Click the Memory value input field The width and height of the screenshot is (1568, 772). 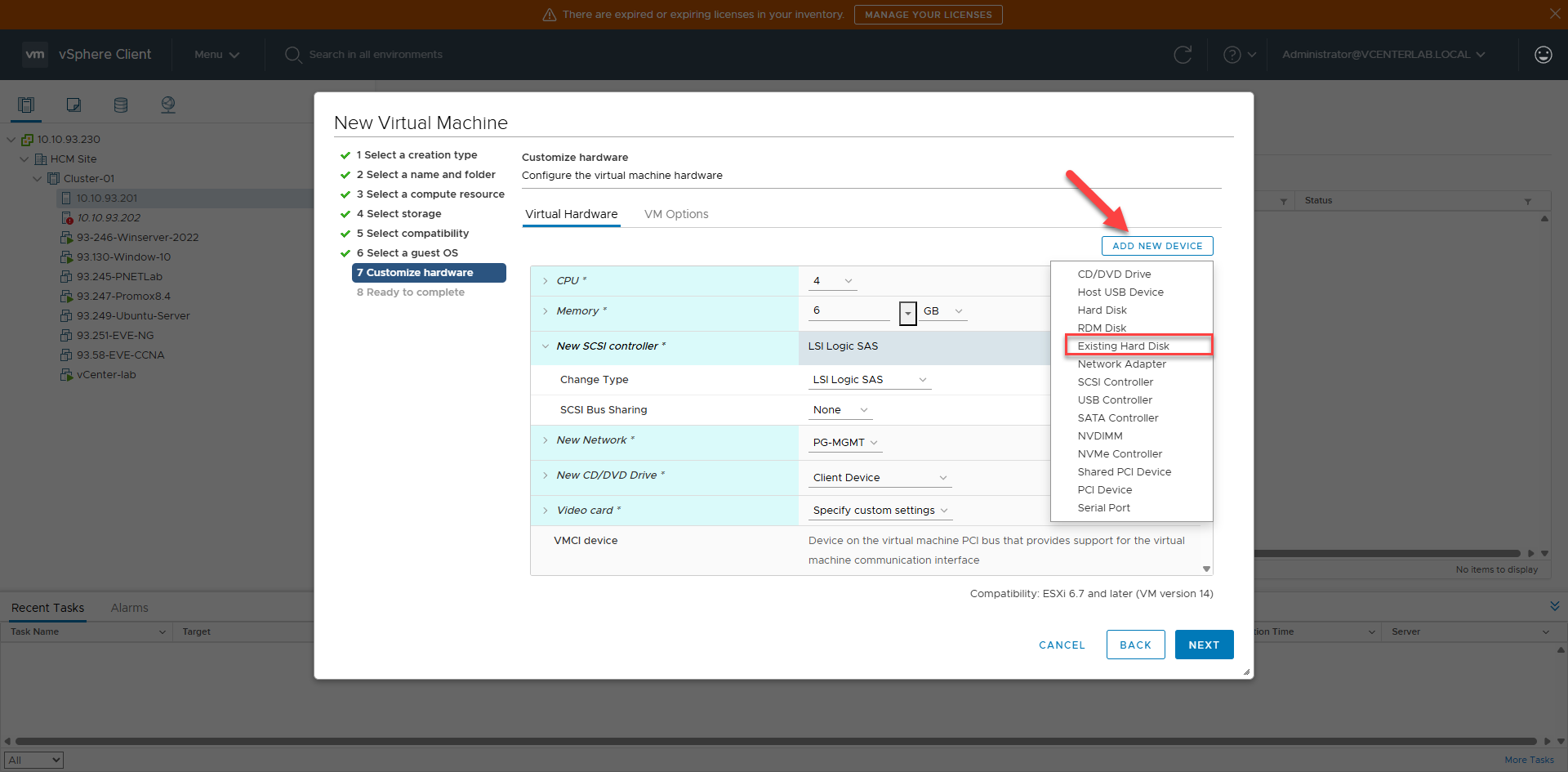click(849, 310)
